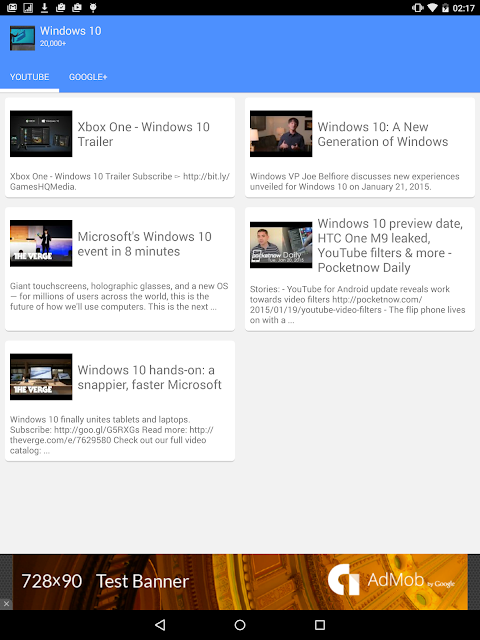Open the Pocketnow Daily video thumbnail
This screenshot has width=480, height=640.
[281, 245]
